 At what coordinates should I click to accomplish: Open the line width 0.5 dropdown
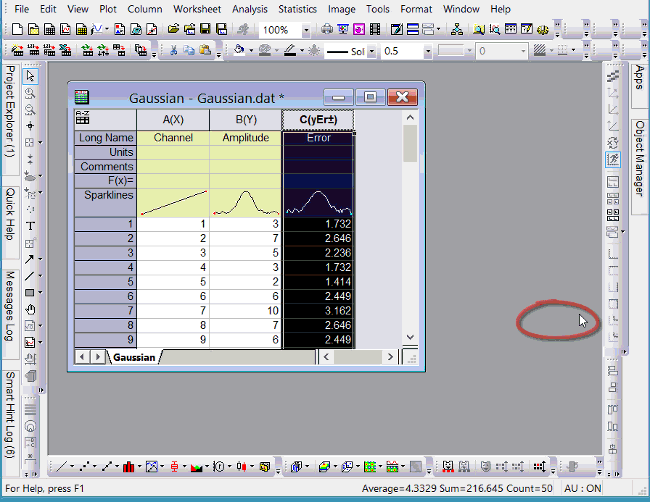428,51
